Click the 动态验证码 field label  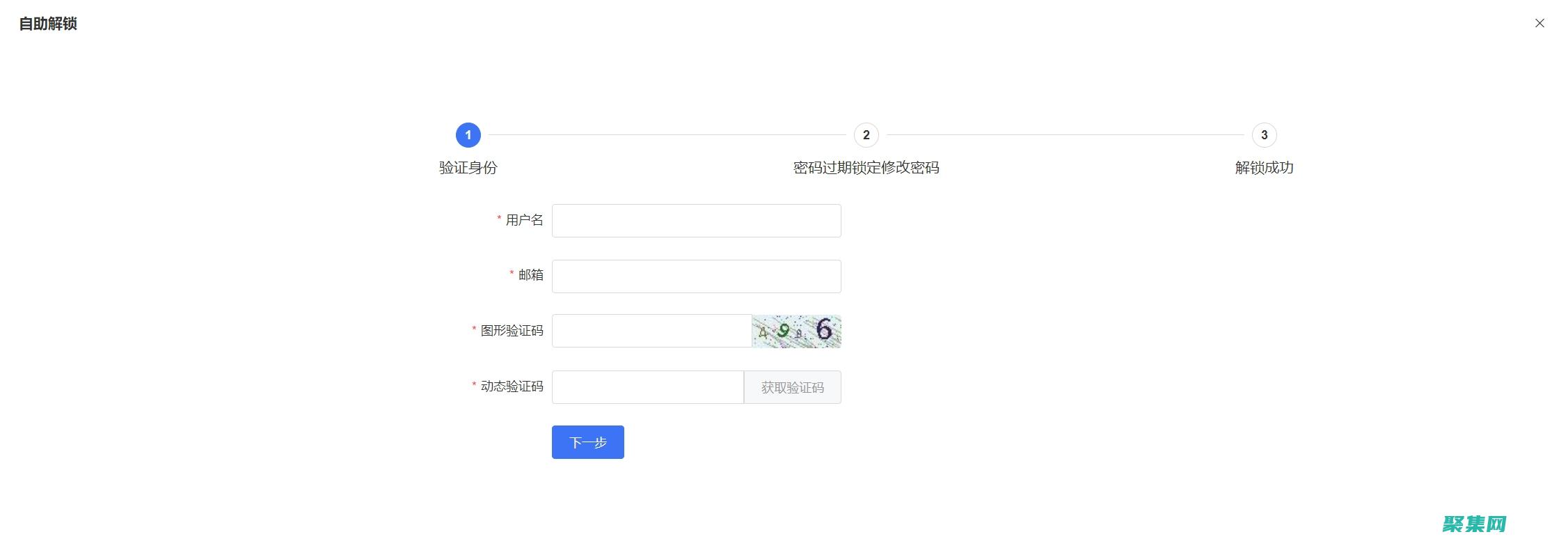[x=512, y=386]
